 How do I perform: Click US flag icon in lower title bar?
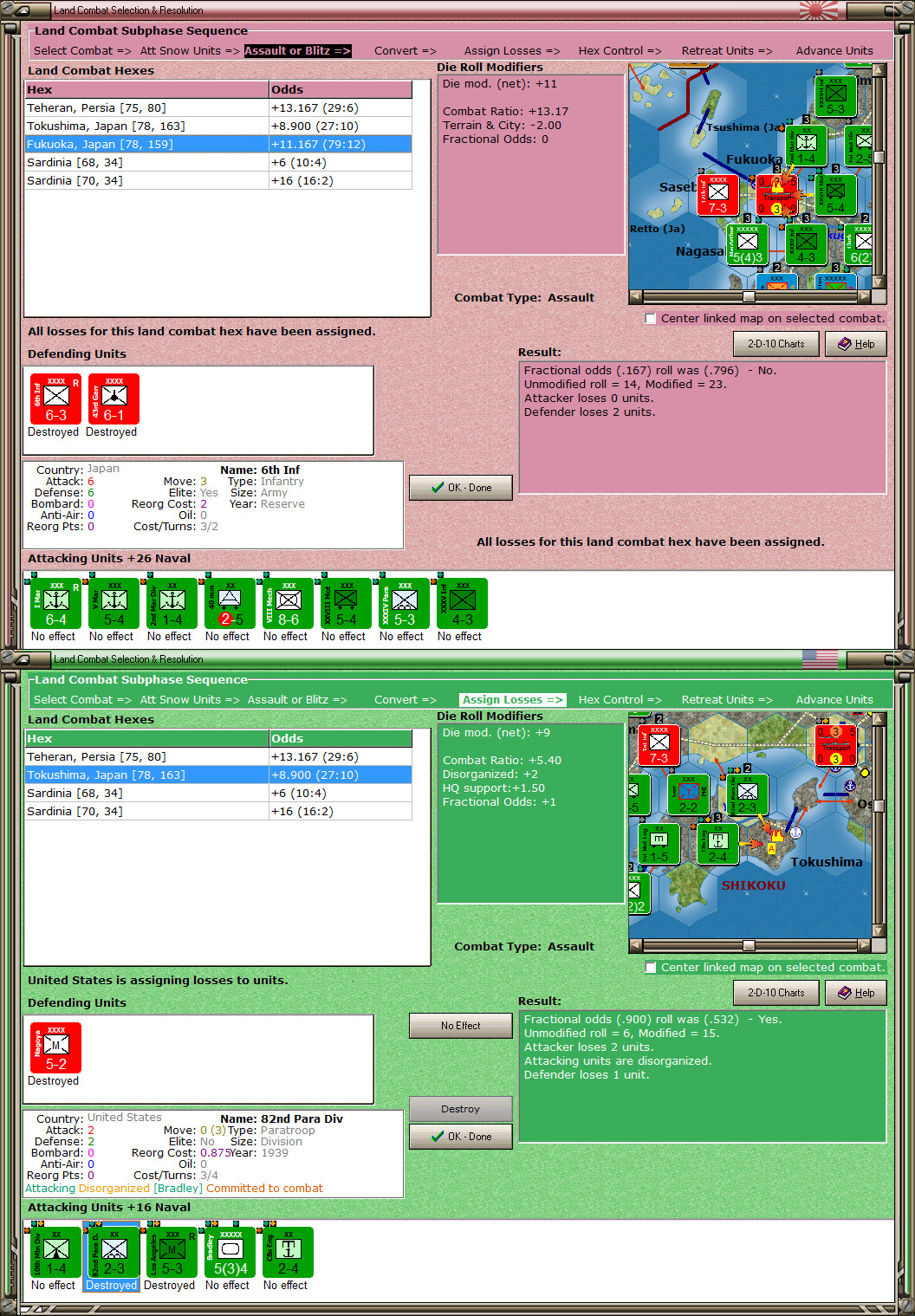(820, 658)
